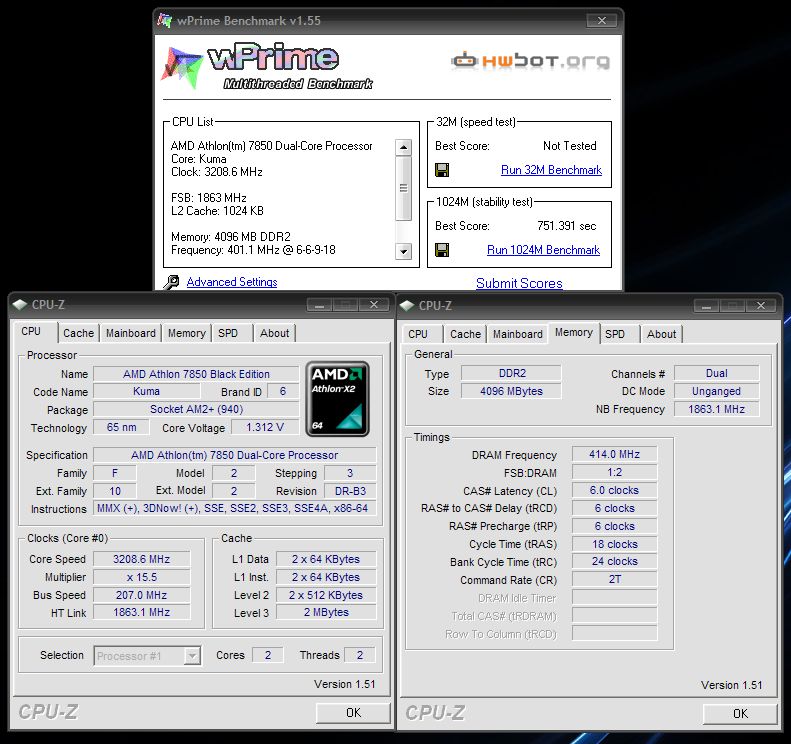The height and width of the screenshot is (744, 791).
Task: Click Submit Scores link
Action: pyautogui.click(x=519, y=283)
